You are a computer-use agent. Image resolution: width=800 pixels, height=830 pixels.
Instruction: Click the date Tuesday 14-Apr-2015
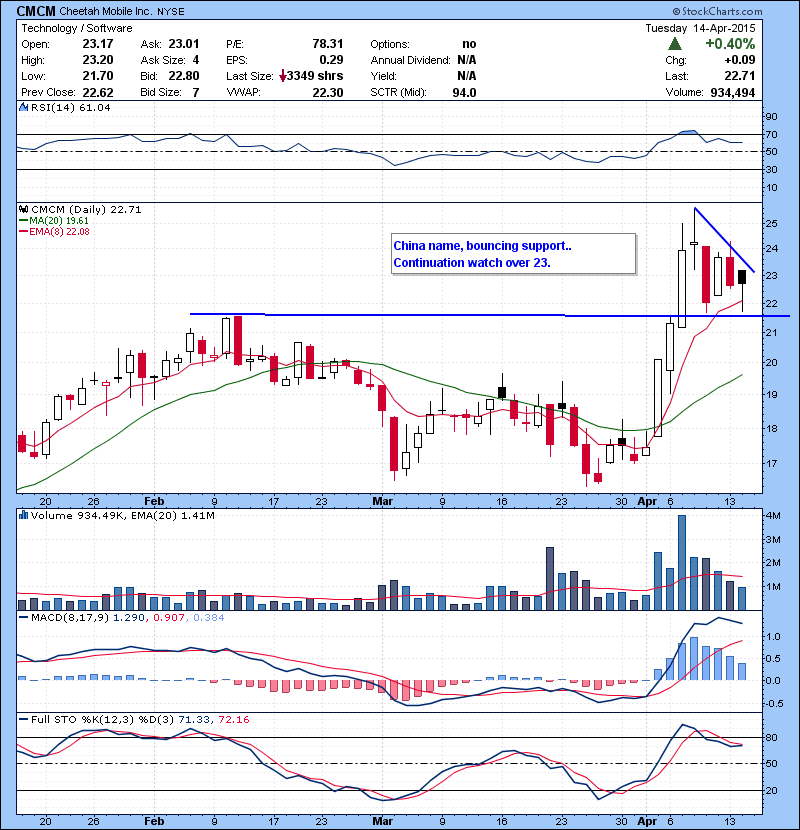click(x=700, y=28)
